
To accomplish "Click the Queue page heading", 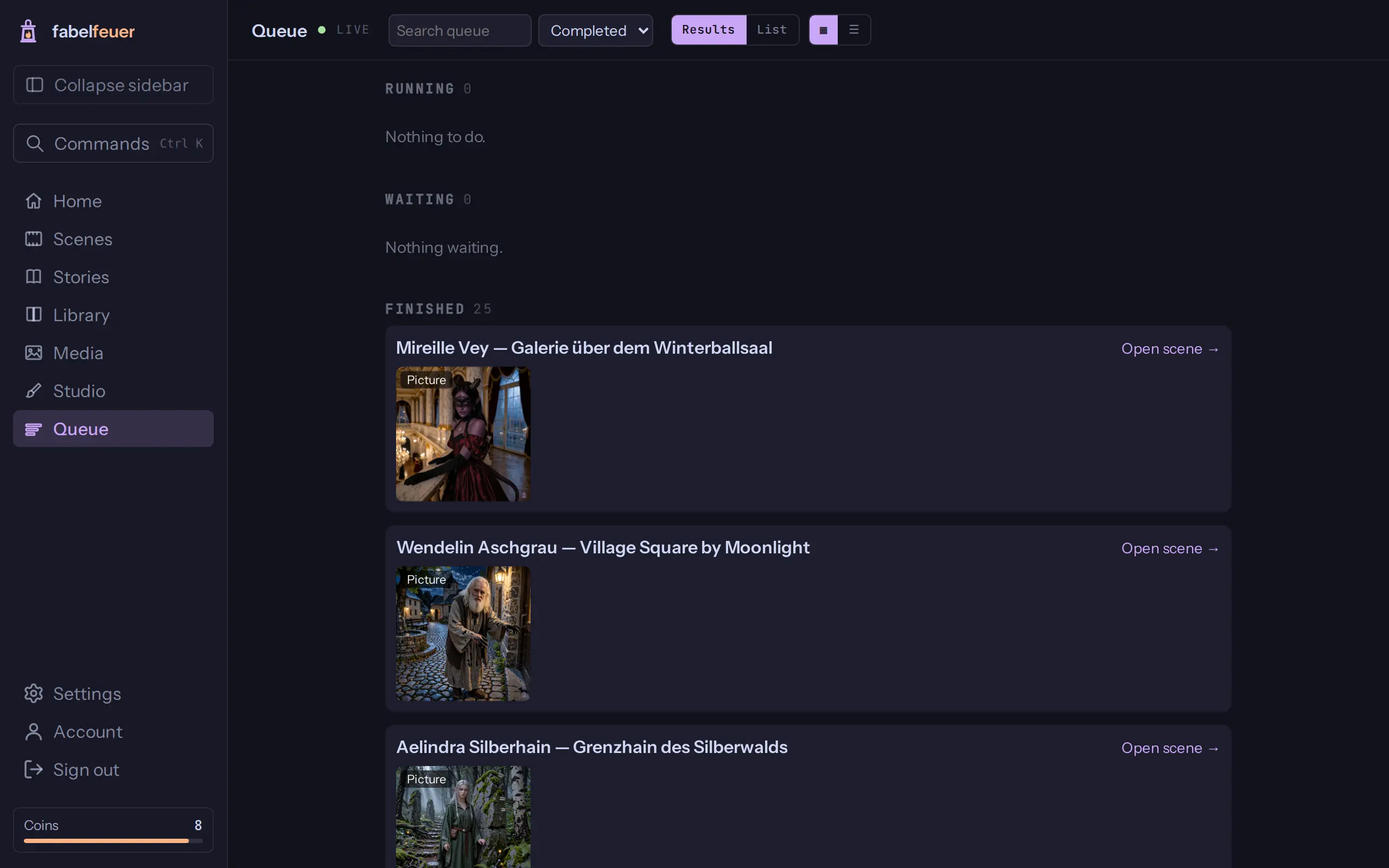I will click(x=279, y=30).
